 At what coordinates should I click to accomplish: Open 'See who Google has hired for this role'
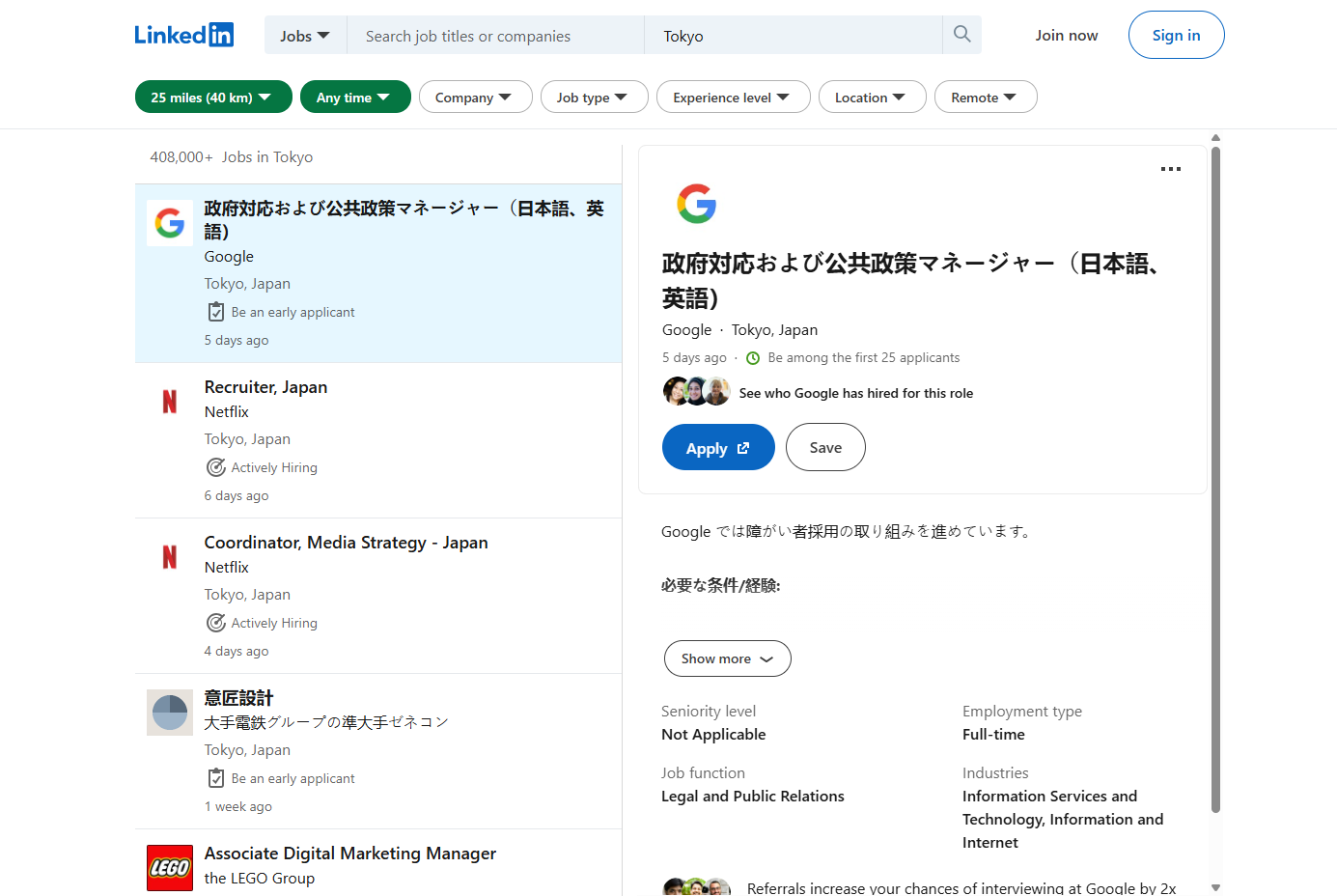[855, 393]
